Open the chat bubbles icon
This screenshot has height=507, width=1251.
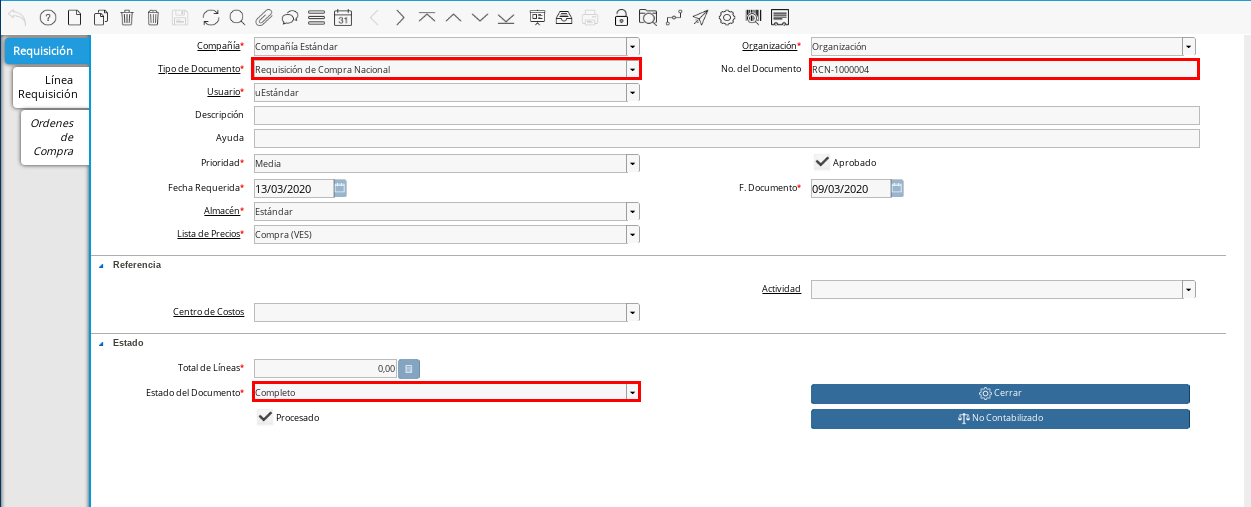click(290, 17)
